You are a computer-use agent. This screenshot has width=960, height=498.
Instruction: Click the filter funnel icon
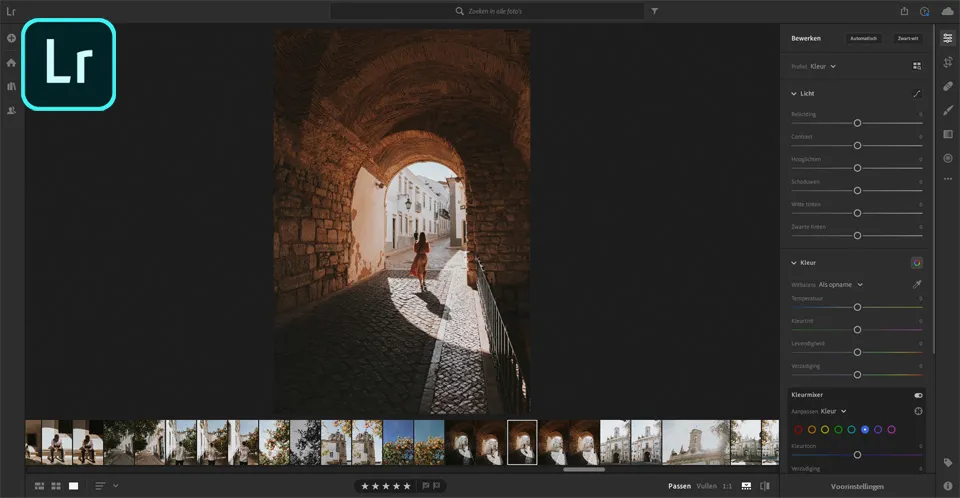[x=654, y=11]
